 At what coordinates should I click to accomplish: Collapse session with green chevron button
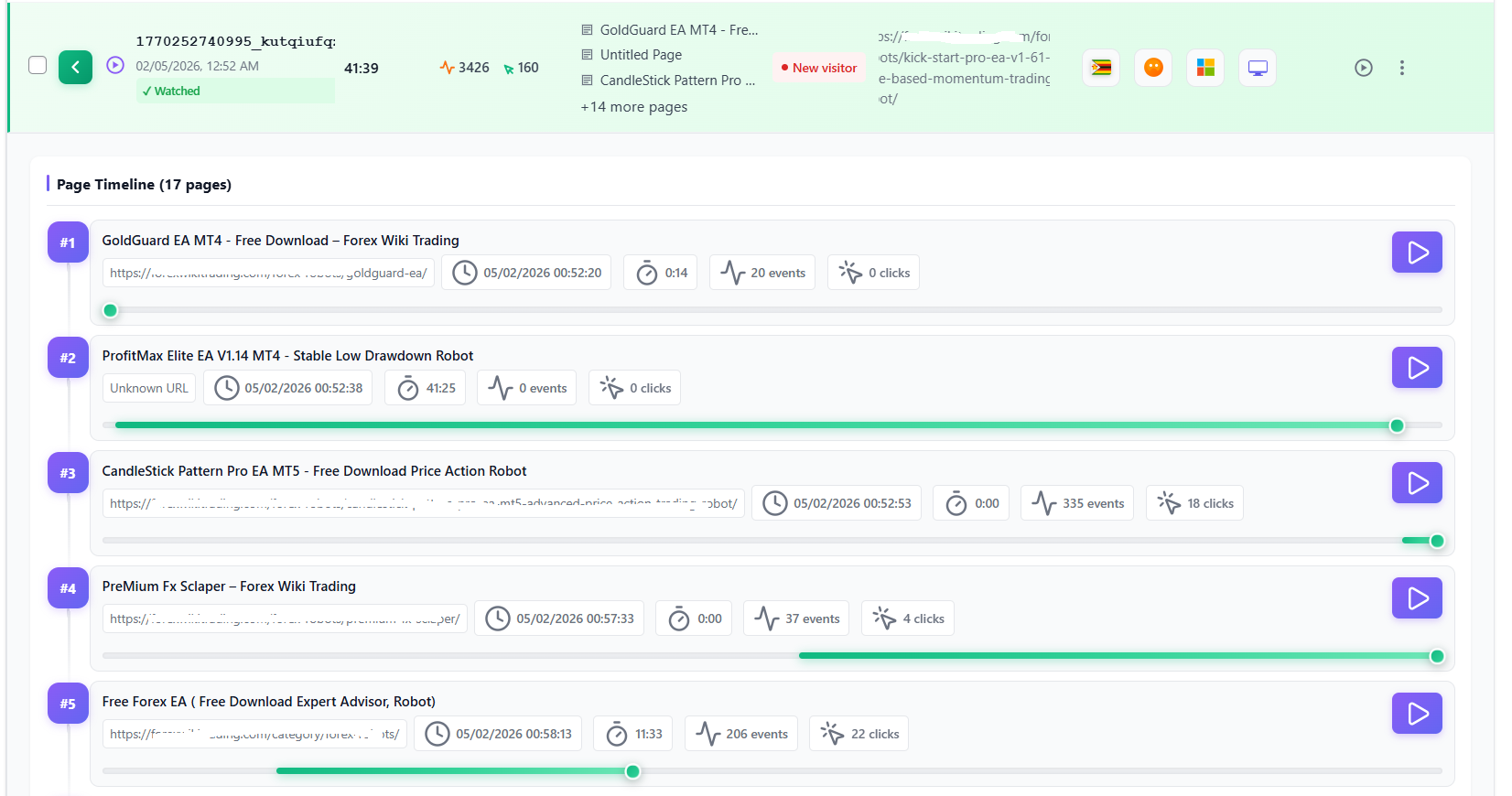click(x=76, y=67)
